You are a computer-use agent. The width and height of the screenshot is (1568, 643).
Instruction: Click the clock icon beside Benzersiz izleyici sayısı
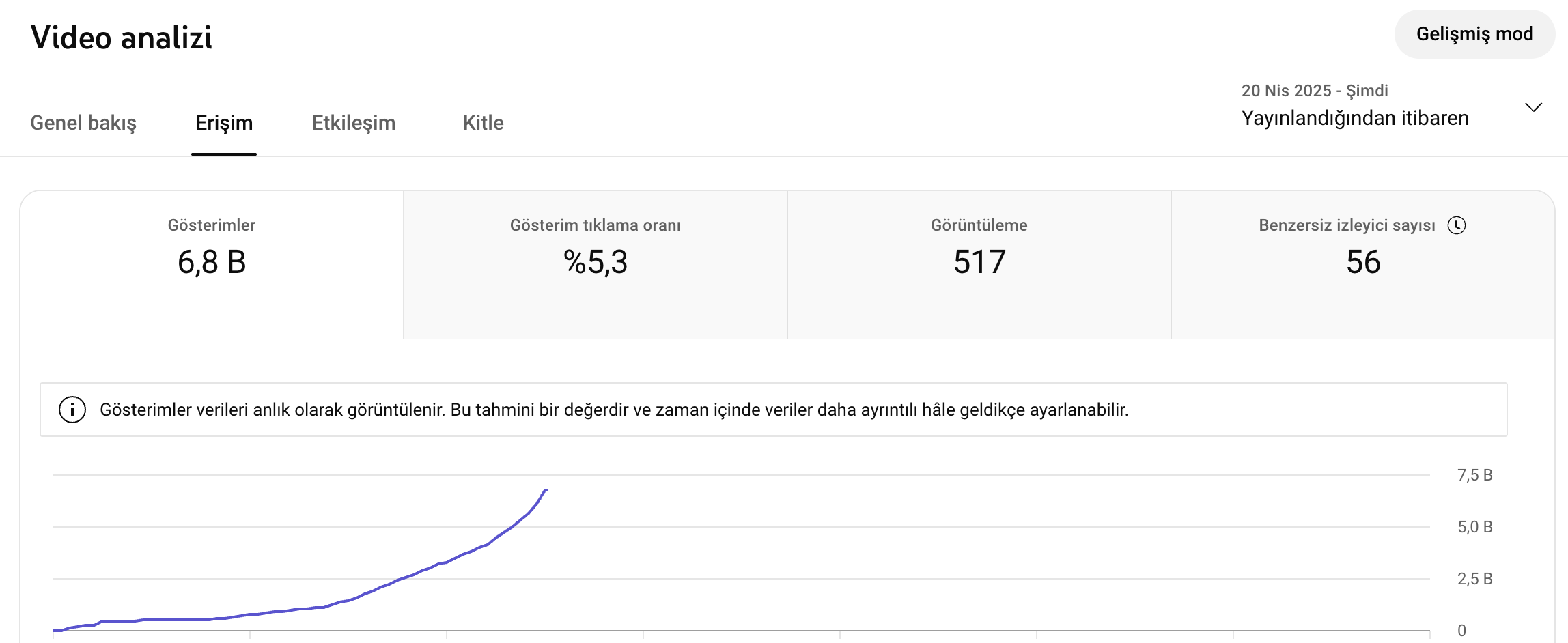pos(1457,225)
